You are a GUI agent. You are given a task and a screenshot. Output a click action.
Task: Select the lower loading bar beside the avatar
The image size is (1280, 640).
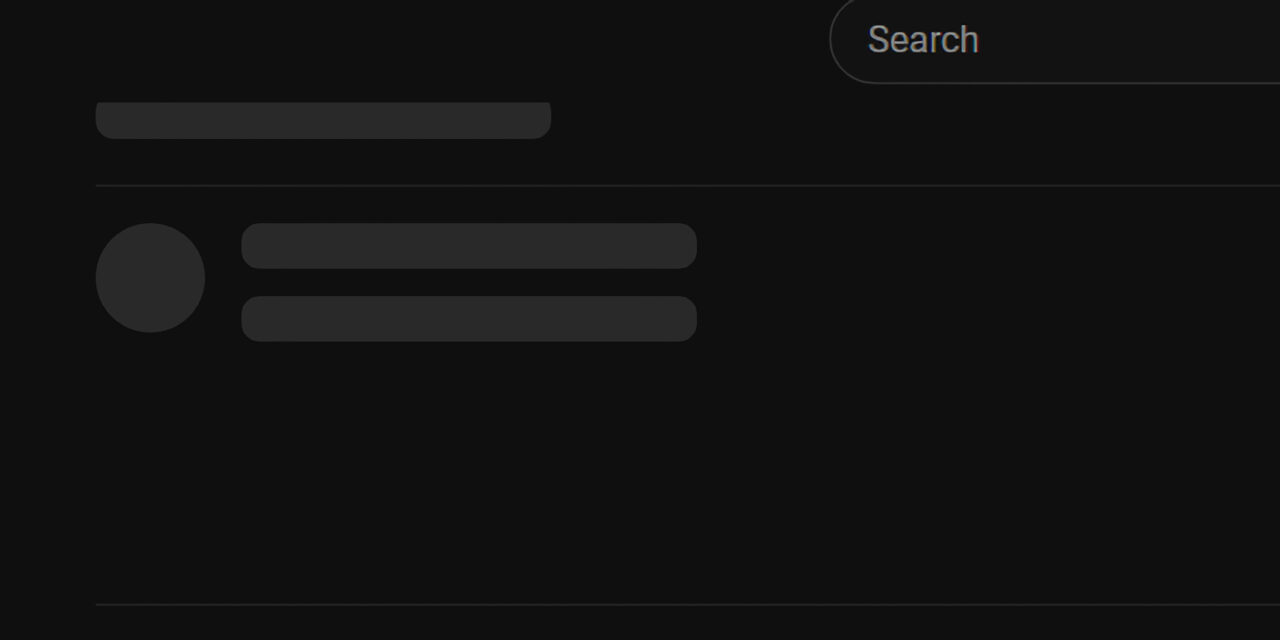pyautogui.click(x=468, y=319)
